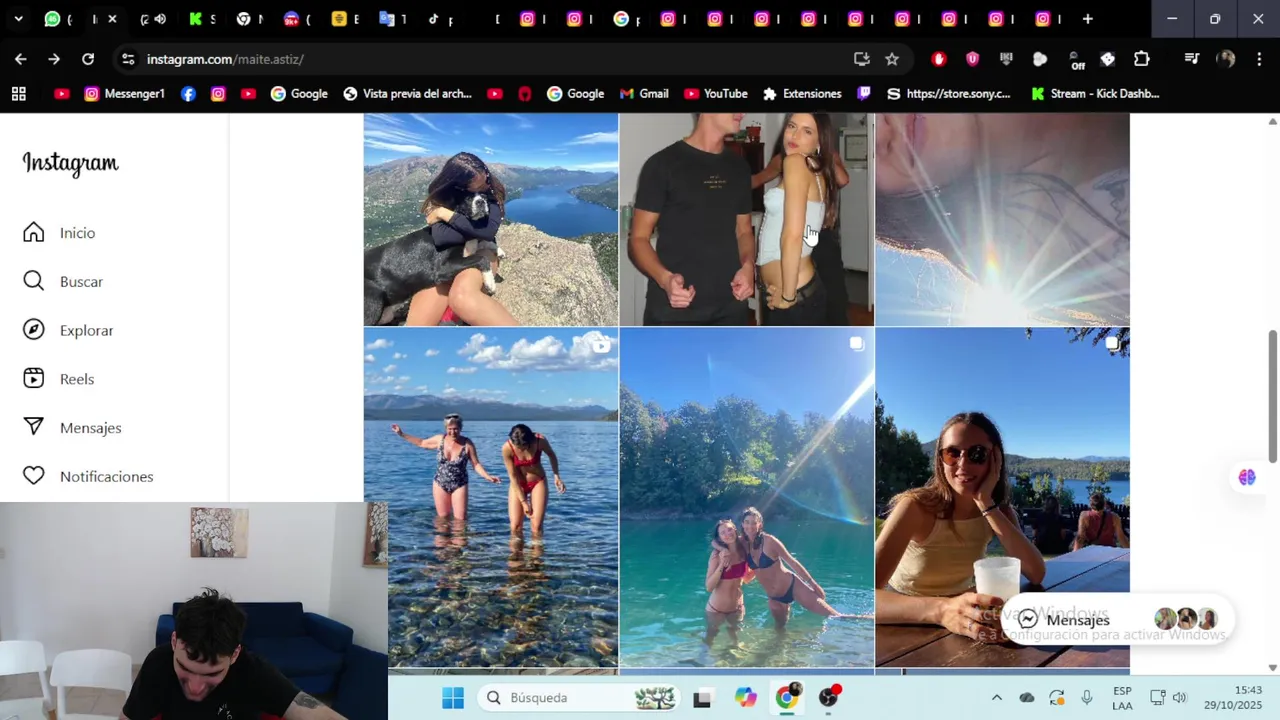Open Stream - Kick Dashb... bookmark

tap(1095, 94)
